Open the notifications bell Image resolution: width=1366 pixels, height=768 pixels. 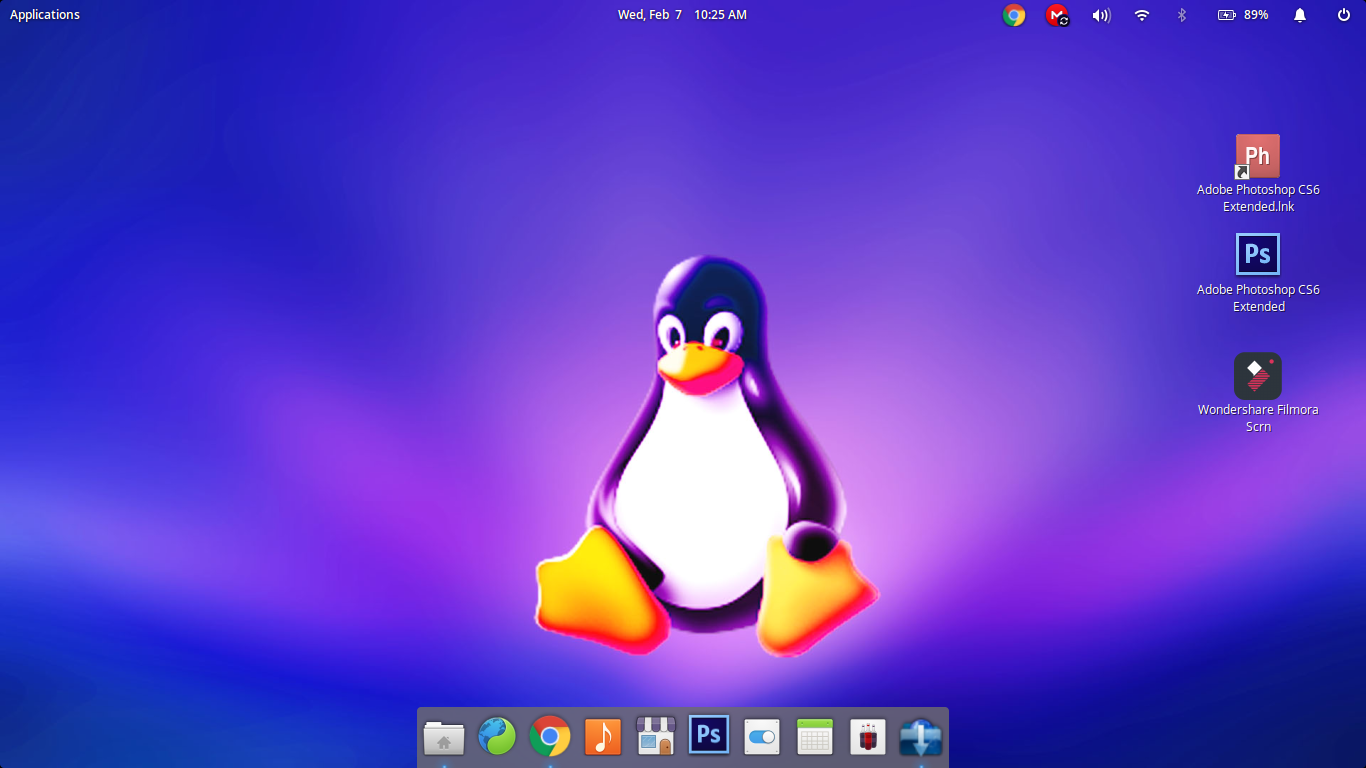(x=1300, y=15)
